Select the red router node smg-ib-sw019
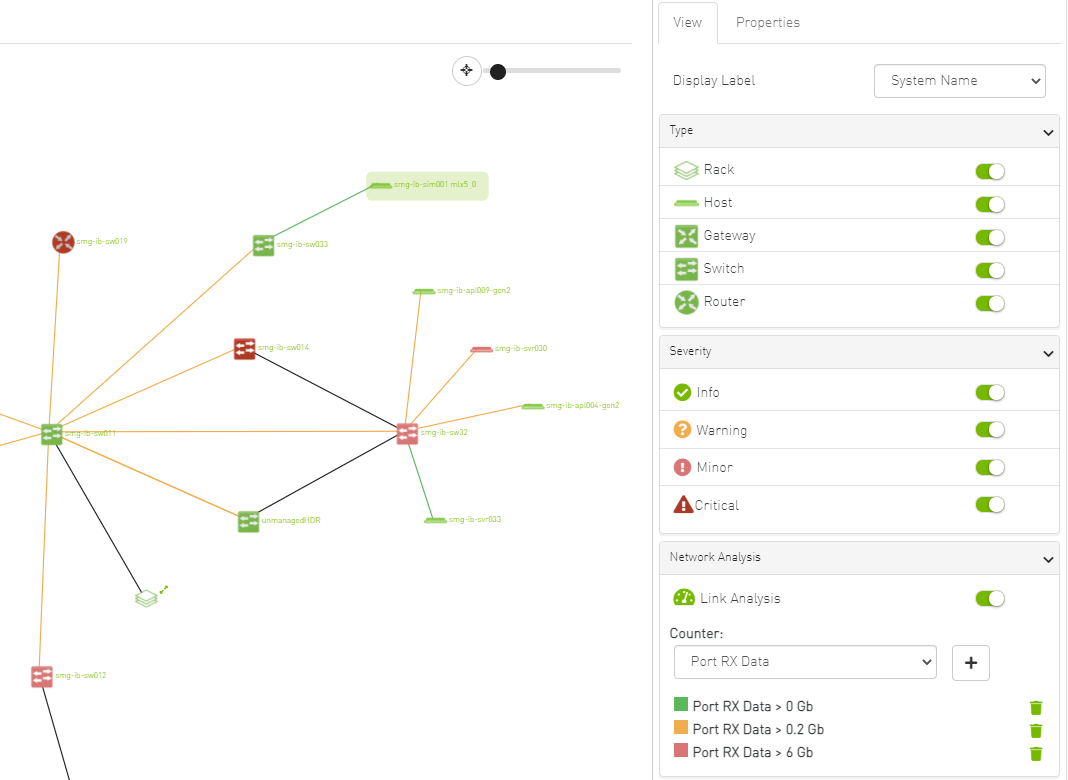Screen dimensions: 1068x780 click(63, 241)
